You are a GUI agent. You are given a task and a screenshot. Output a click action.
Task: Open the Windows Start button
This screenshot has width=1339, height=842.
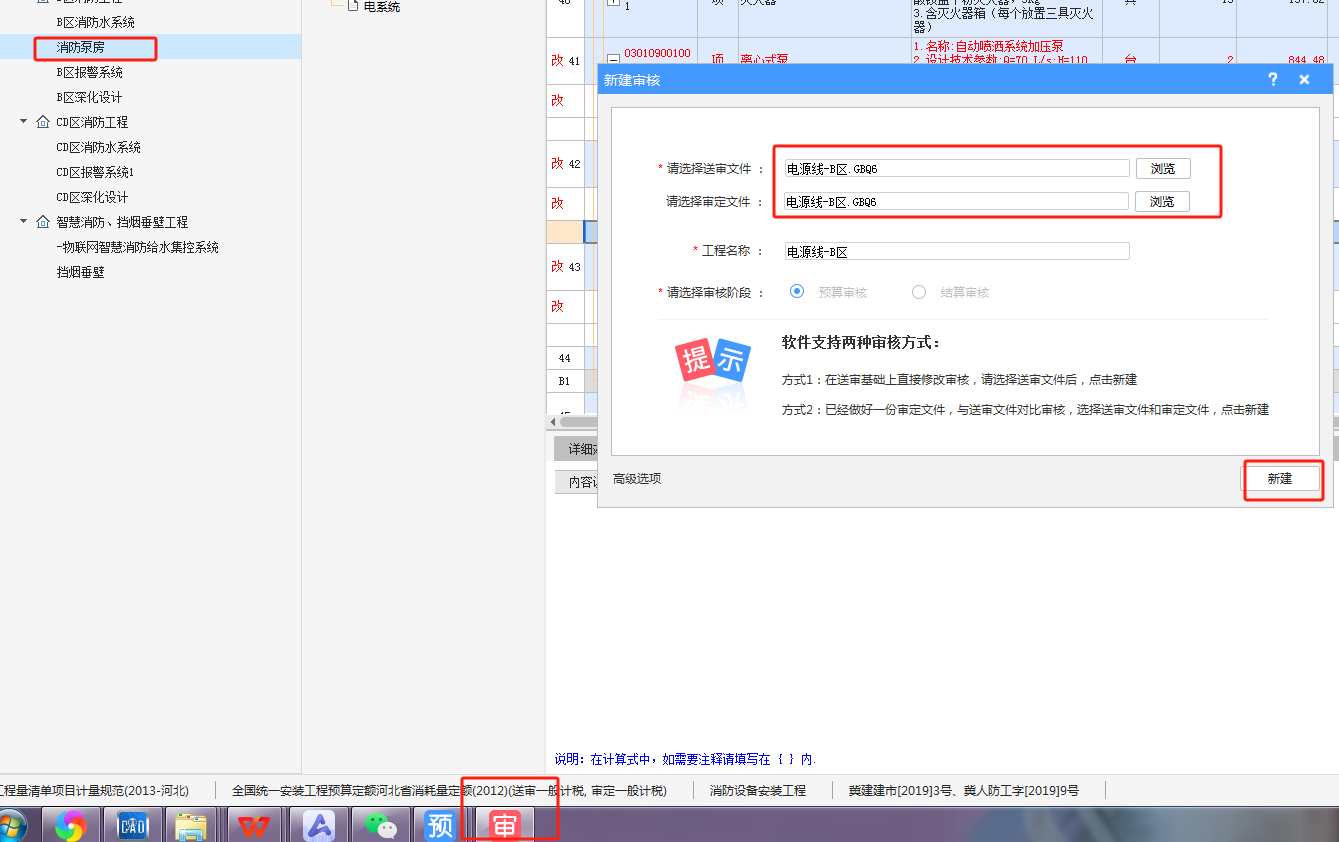point(10,826)
